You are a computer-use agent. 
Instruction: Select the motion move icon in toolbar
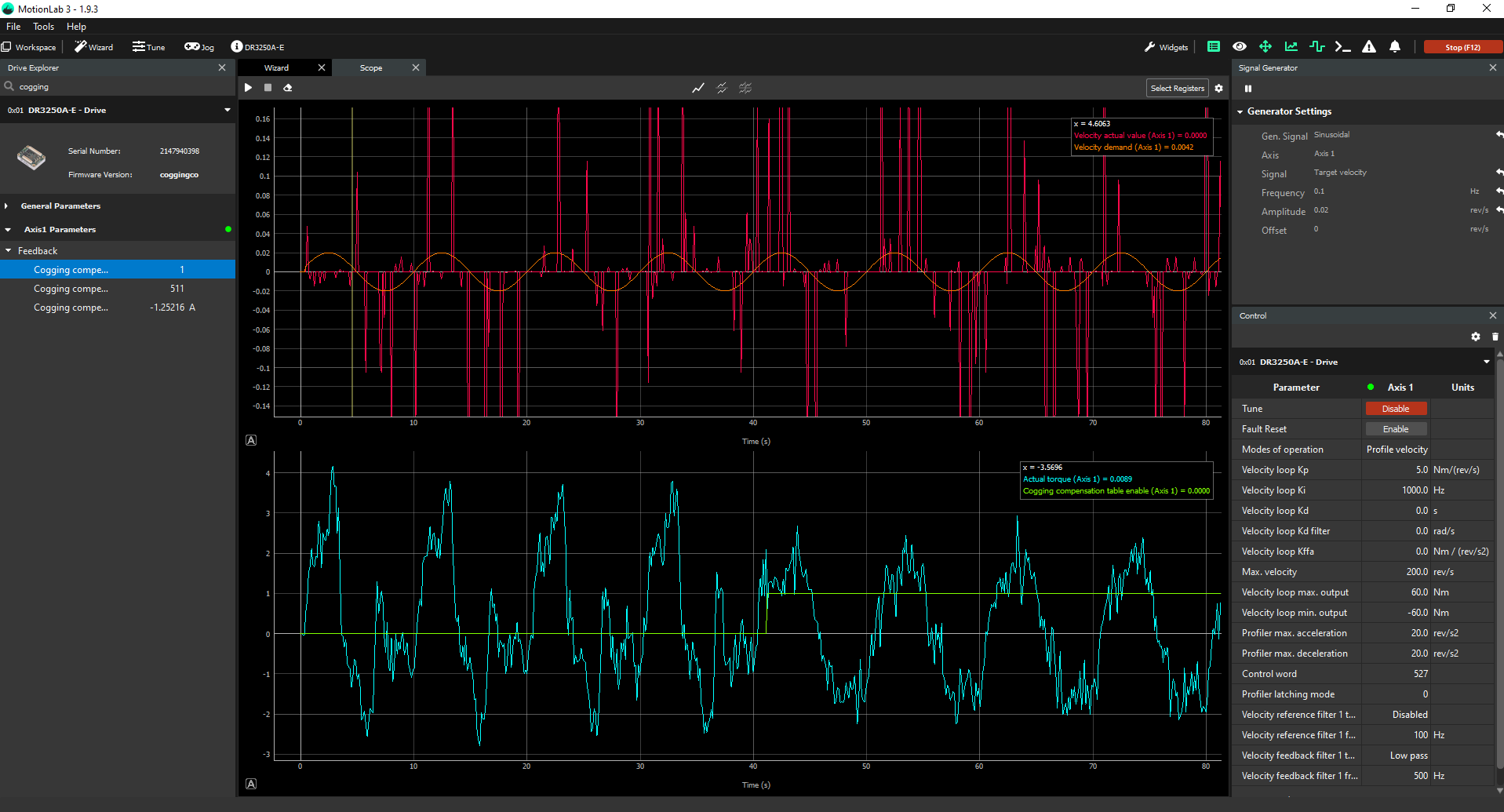point(1265,46)
